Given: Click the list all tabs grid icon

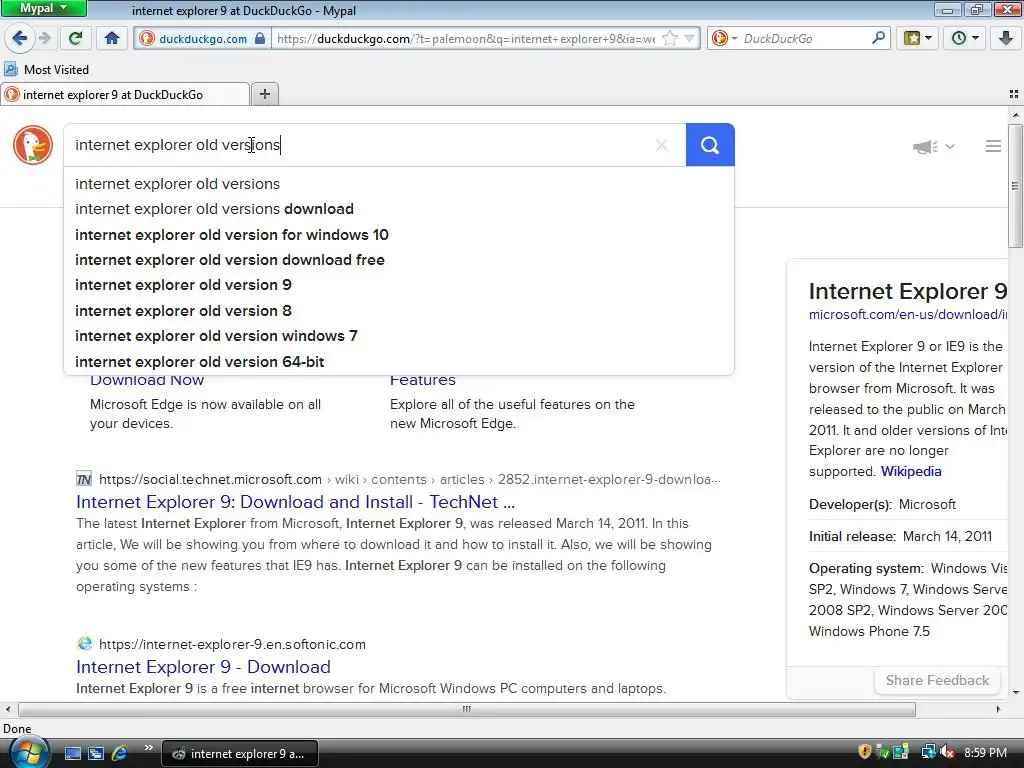Looking at the screenshot, I should (1014, 94).
